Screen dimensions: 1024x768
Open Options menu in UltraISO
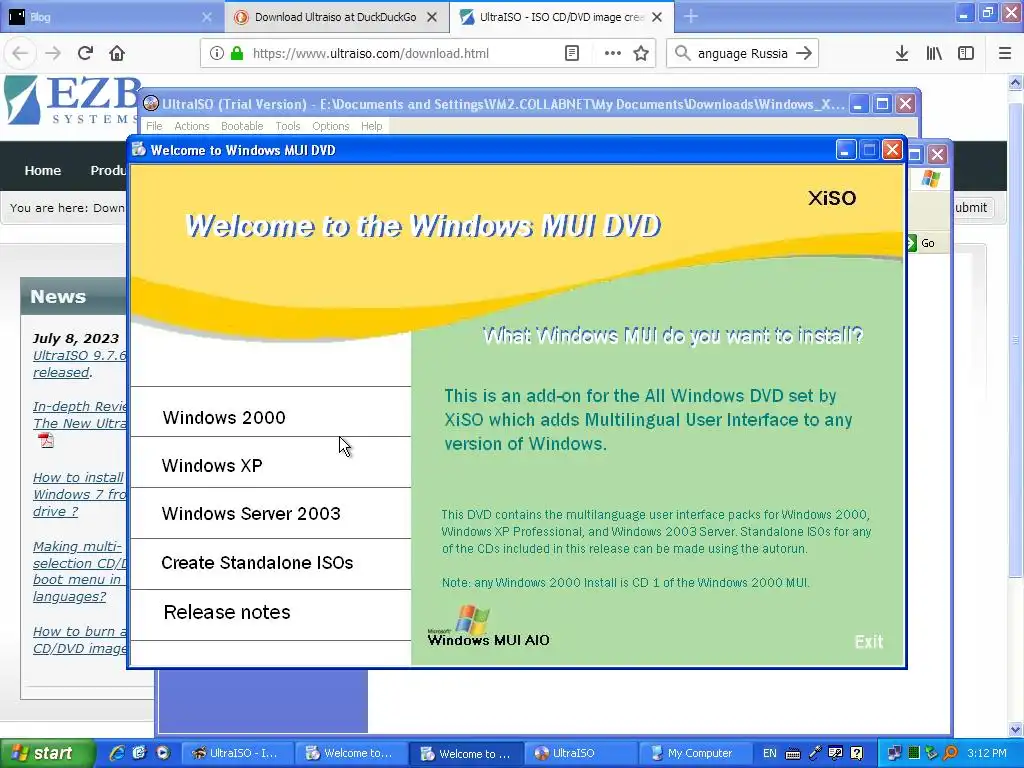pos(330,126)
